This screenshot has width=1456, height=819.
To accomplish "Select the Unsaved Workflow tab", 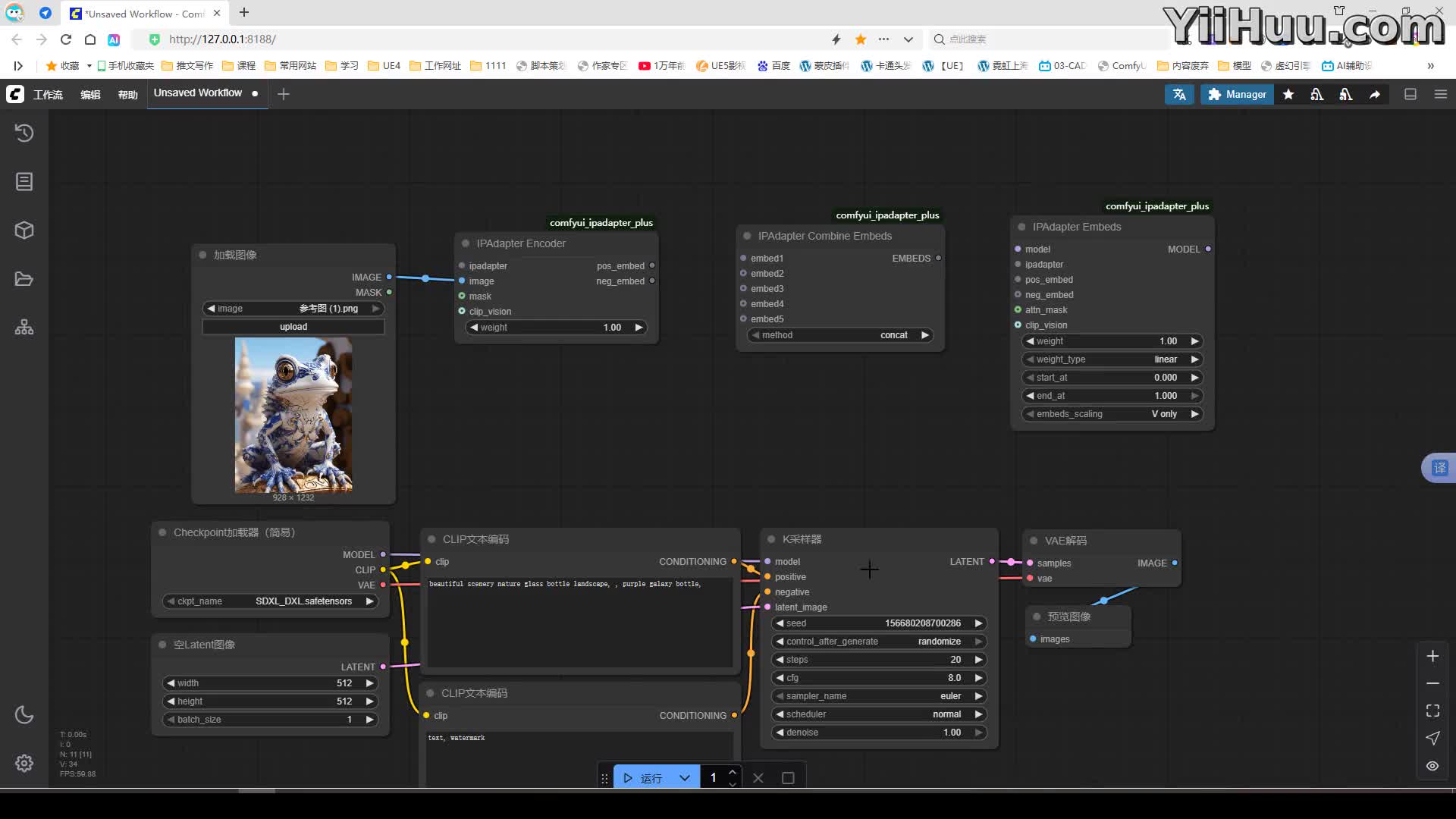I will point(198,93).
